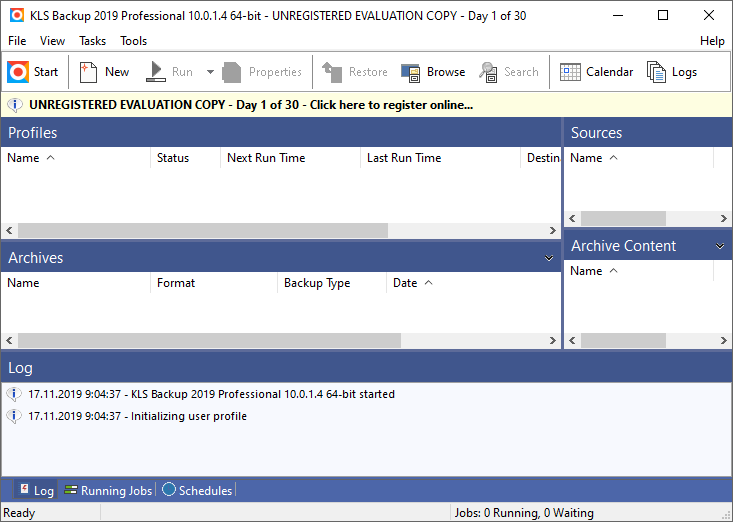Click the KLS Backup title bar app icon
The image size is (733, 522).
[17, 15]
